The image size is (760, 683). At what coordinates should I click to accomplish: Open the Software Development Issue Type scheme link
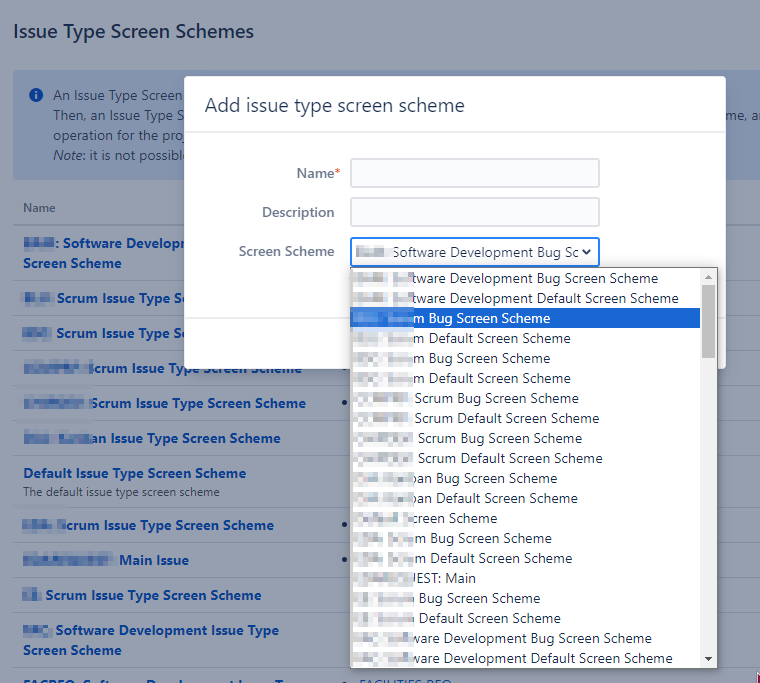click(x=150, y=640)
